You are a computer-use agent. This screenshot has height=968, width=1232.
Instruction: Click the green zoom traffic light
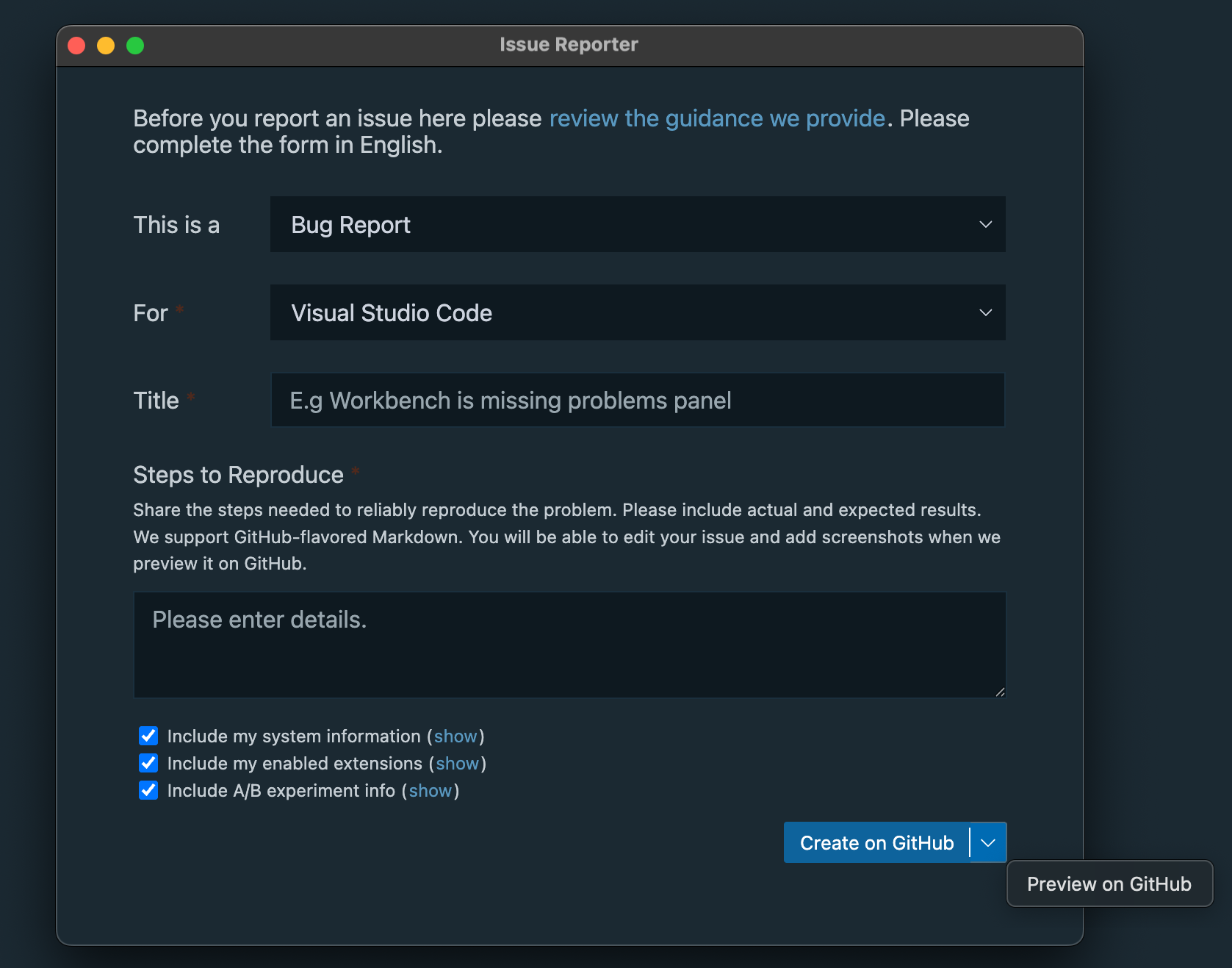tap(135, 45)
